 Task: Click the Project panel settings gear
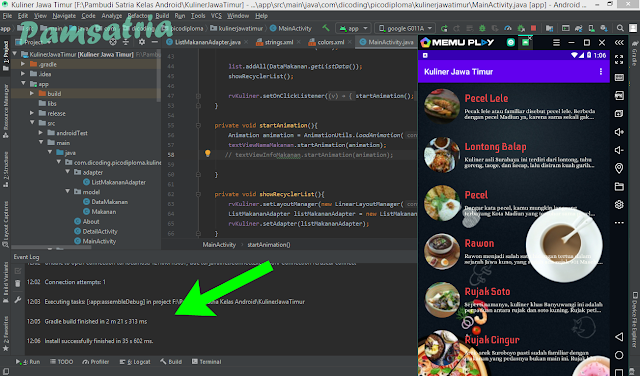tap(142, 42)
